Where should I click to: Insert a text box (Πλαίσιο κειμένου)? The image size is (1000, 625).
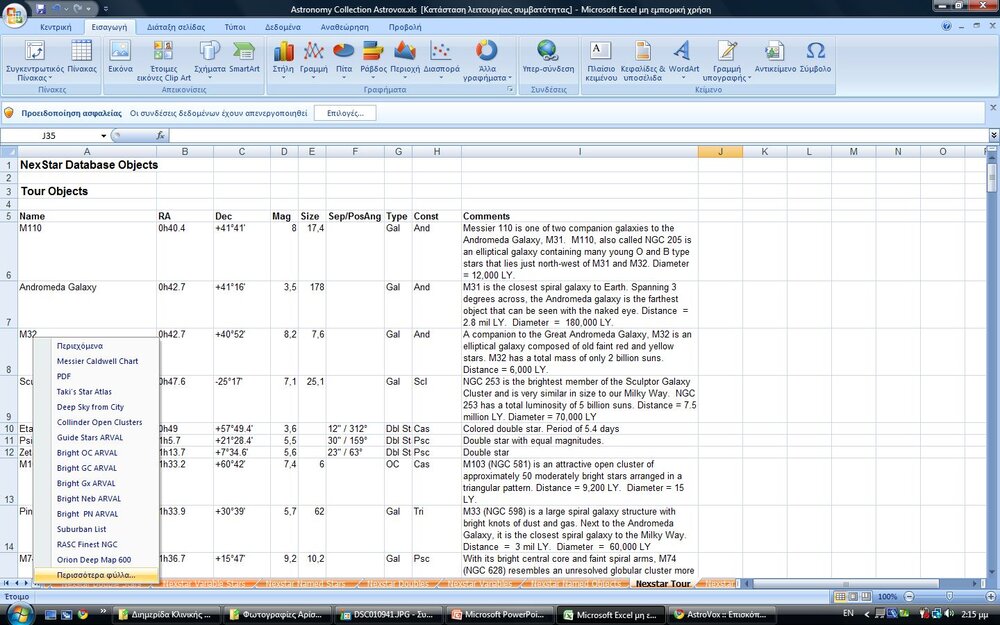[x=601, y=58]
